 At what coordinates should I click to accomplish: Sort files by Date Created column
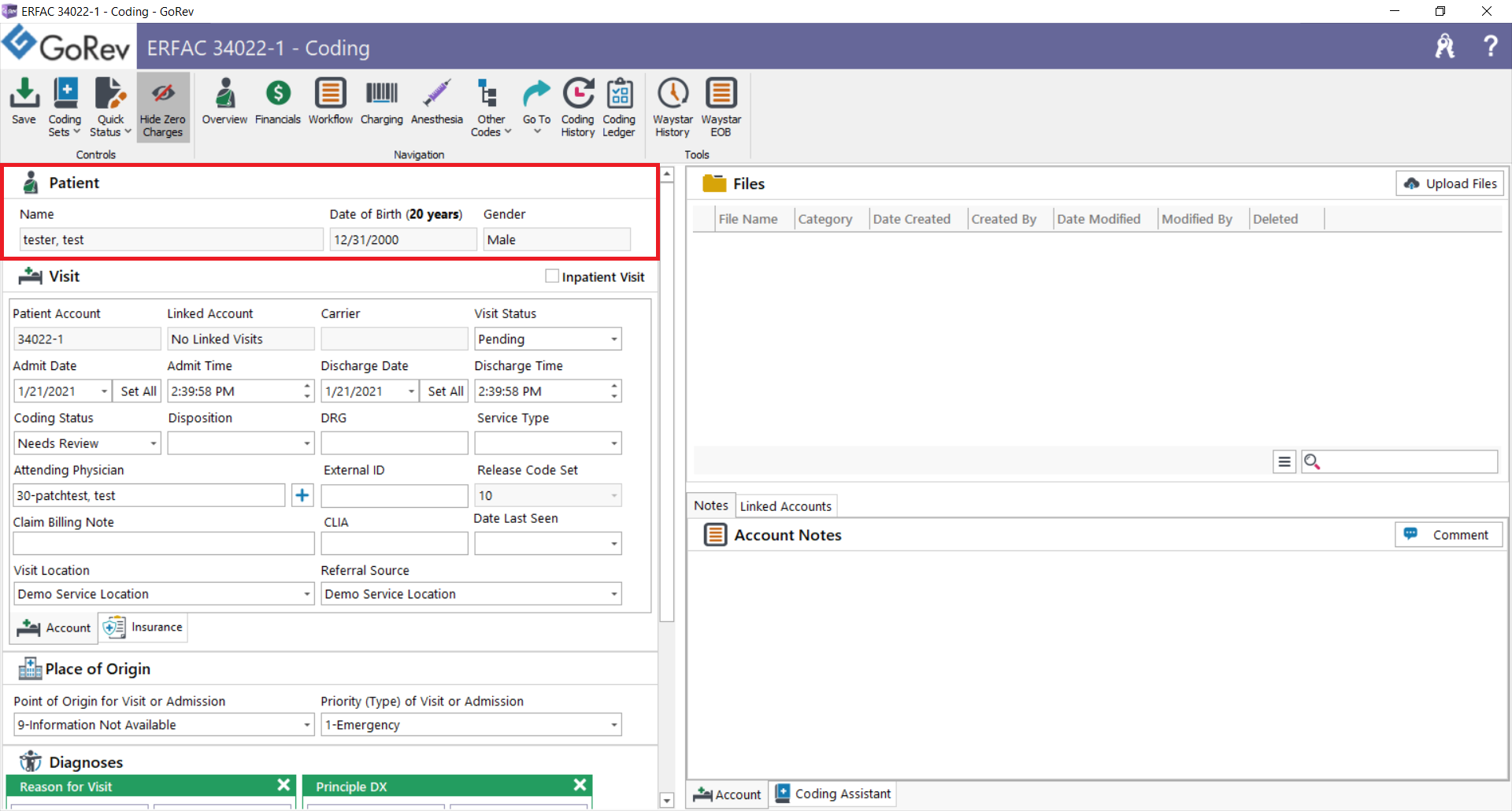[x=912, y=219]
